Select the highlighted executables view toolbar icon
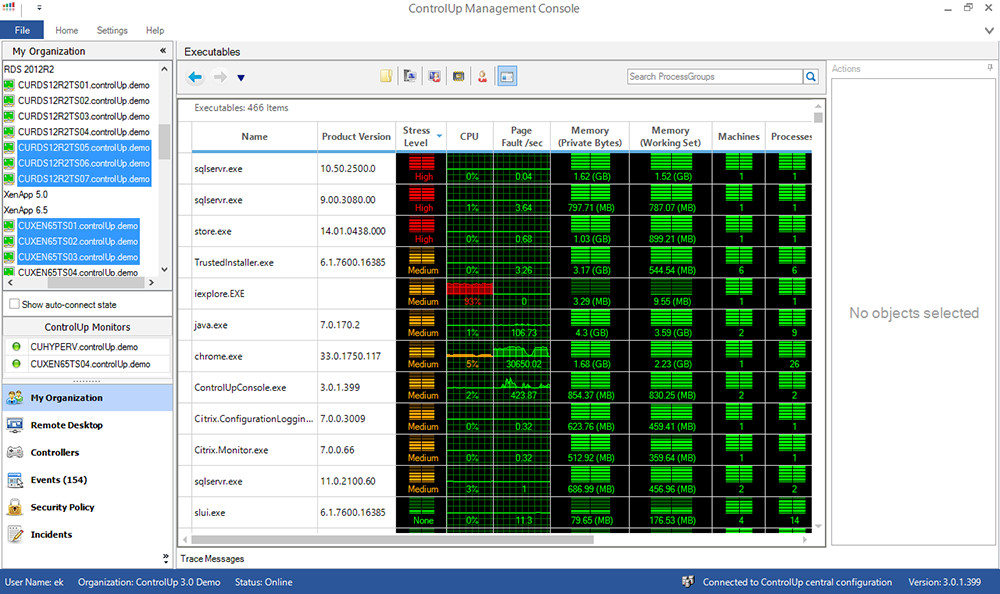The height and width of the screenshot is (594, 1000). point(507,77)
